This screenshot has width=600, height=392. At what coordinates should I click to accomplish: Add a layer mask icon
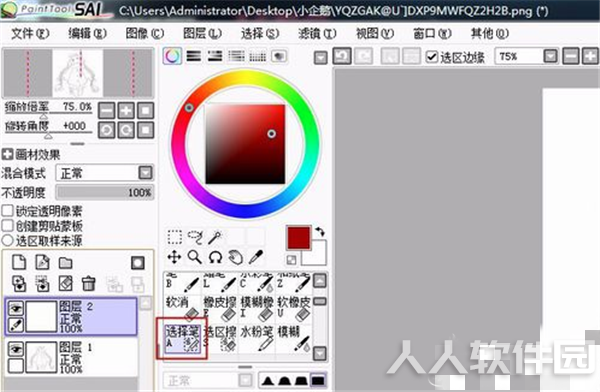coord(138,263)
